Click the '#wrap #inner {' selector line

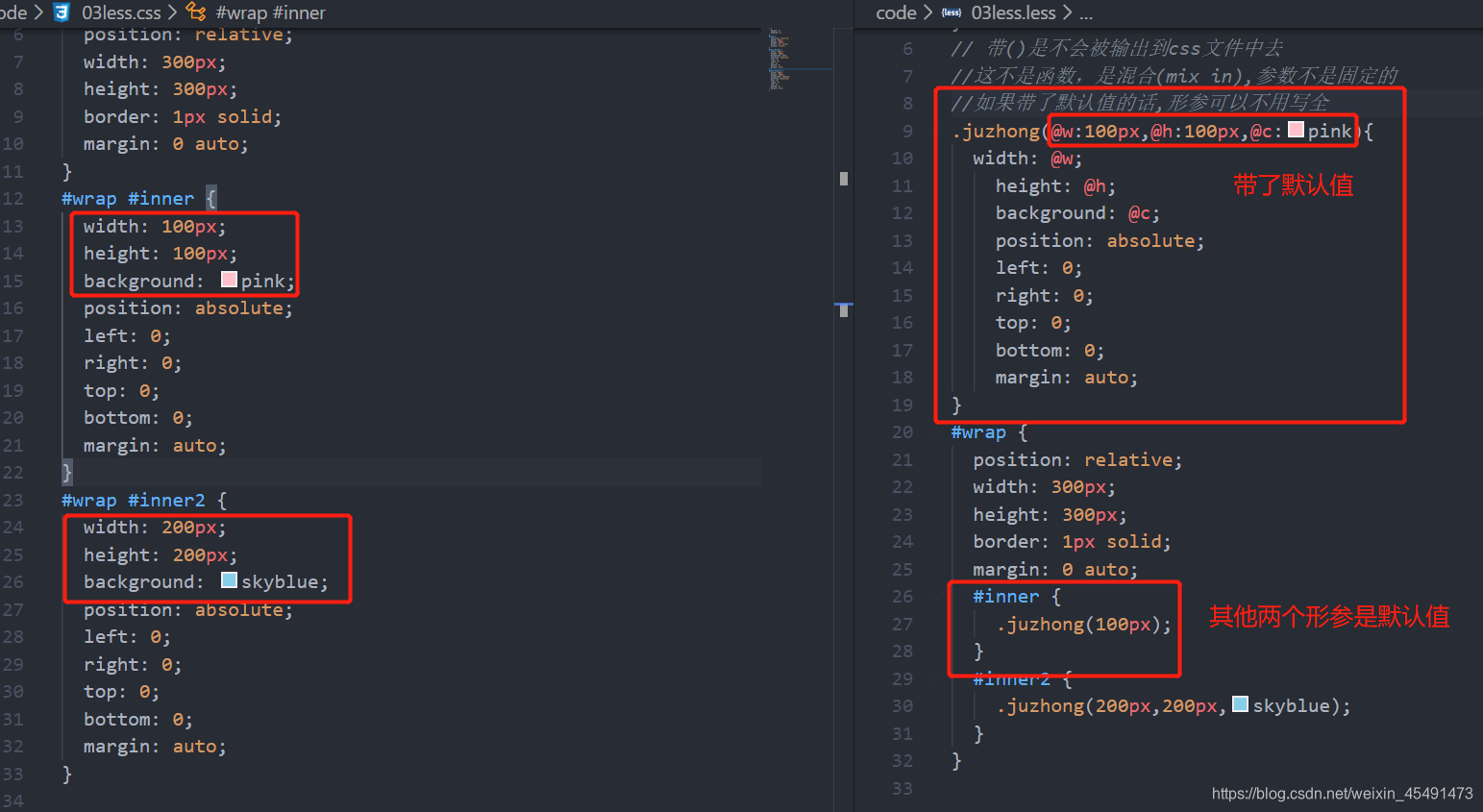point(139,199)
